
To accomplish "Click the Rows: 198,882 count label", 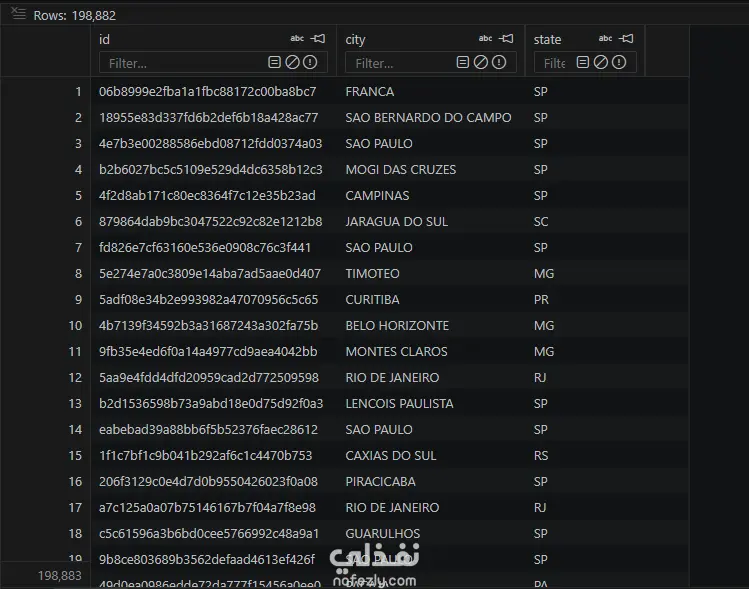I will click(75, 15).
